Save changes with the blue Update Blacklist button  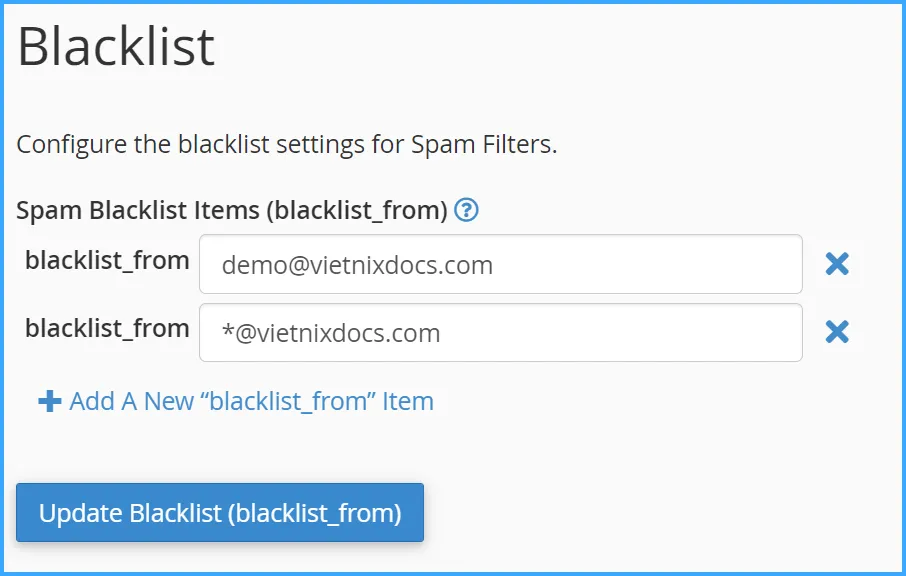220,513
